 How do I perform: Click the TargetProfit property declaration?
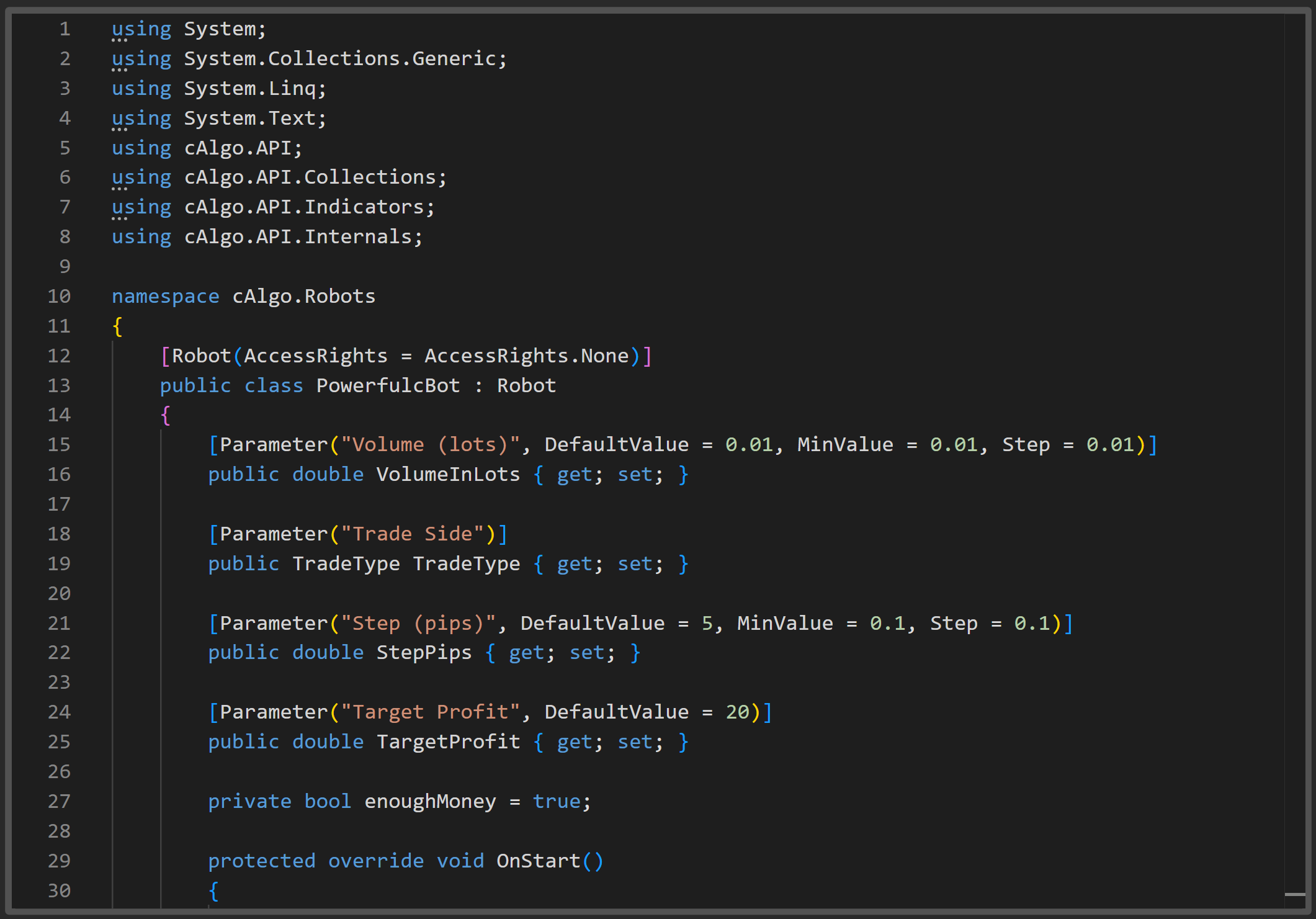click(448, 742)
